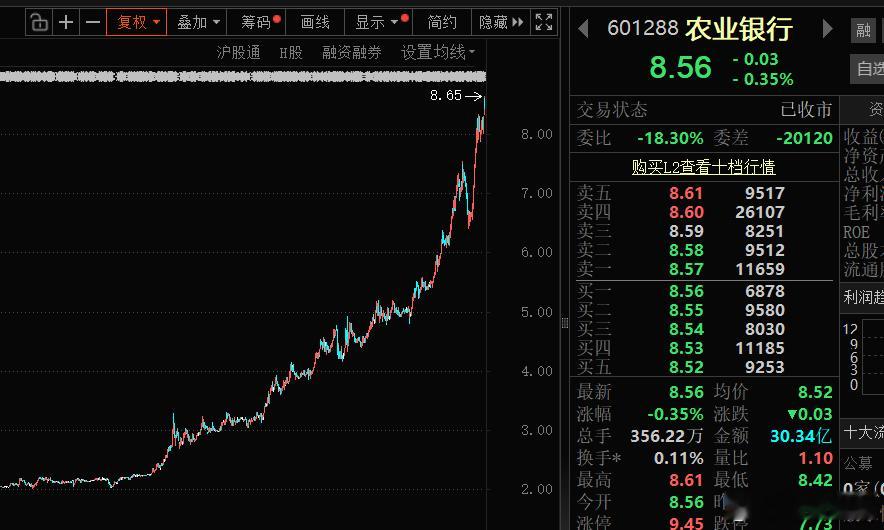884x530 pixels.
Task: Expand the 显示 dropdown
Action: 378,23
